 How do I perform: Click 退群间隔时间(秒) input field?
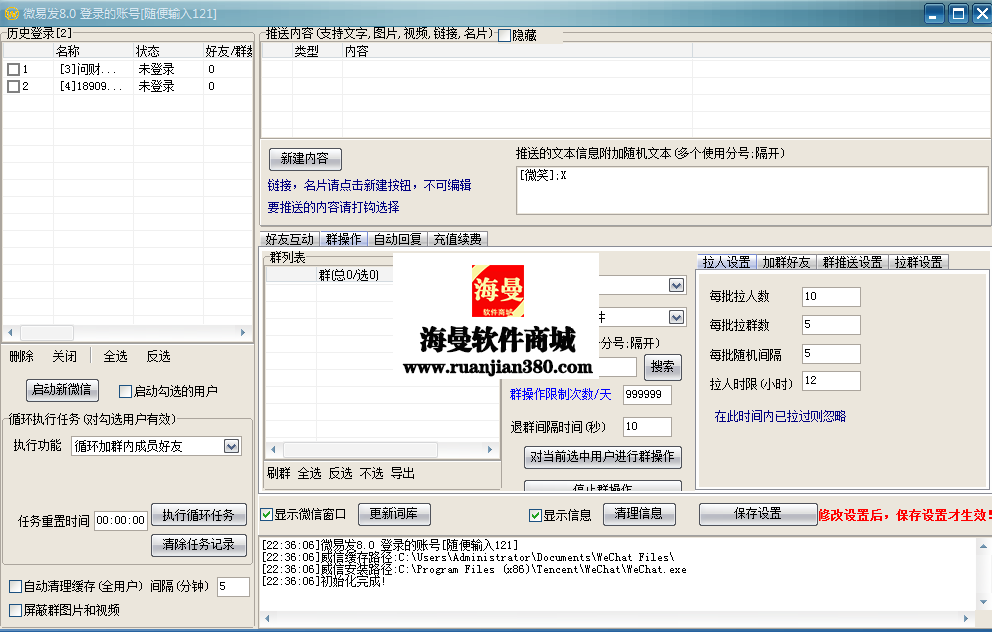(647, 427)
